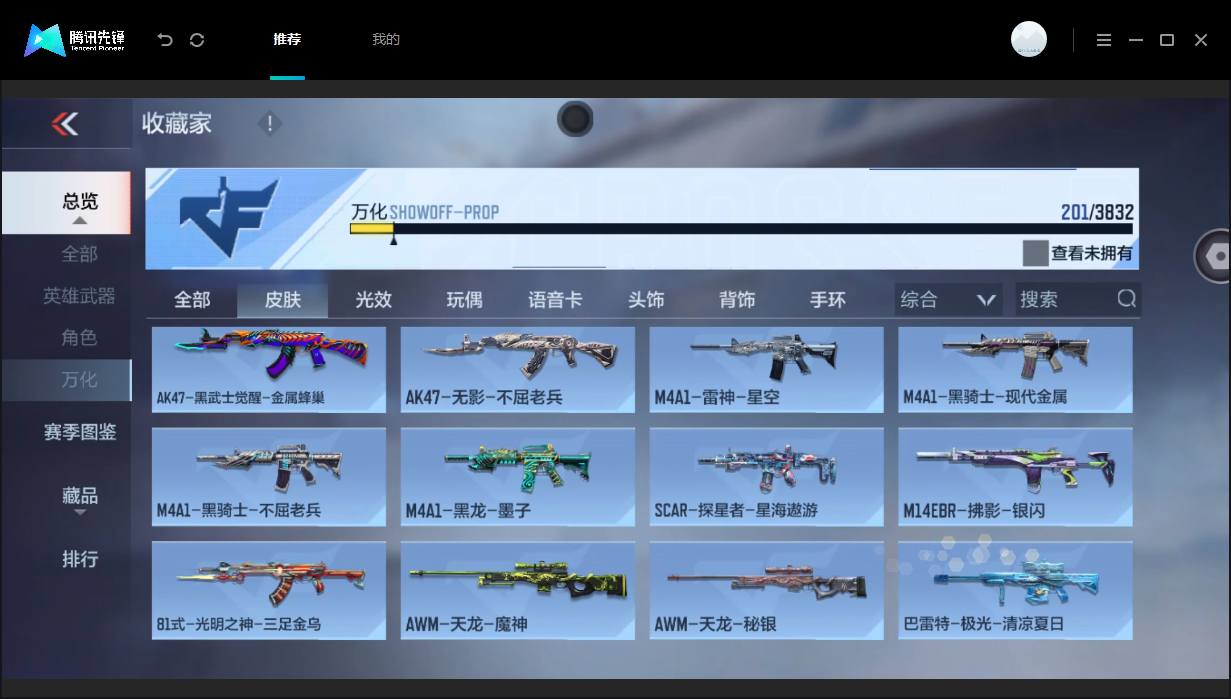The height and width of the screenshot is (699, 1231).
Task: Click the 201/3832 collection count
Action: (x=1097, y=212)
